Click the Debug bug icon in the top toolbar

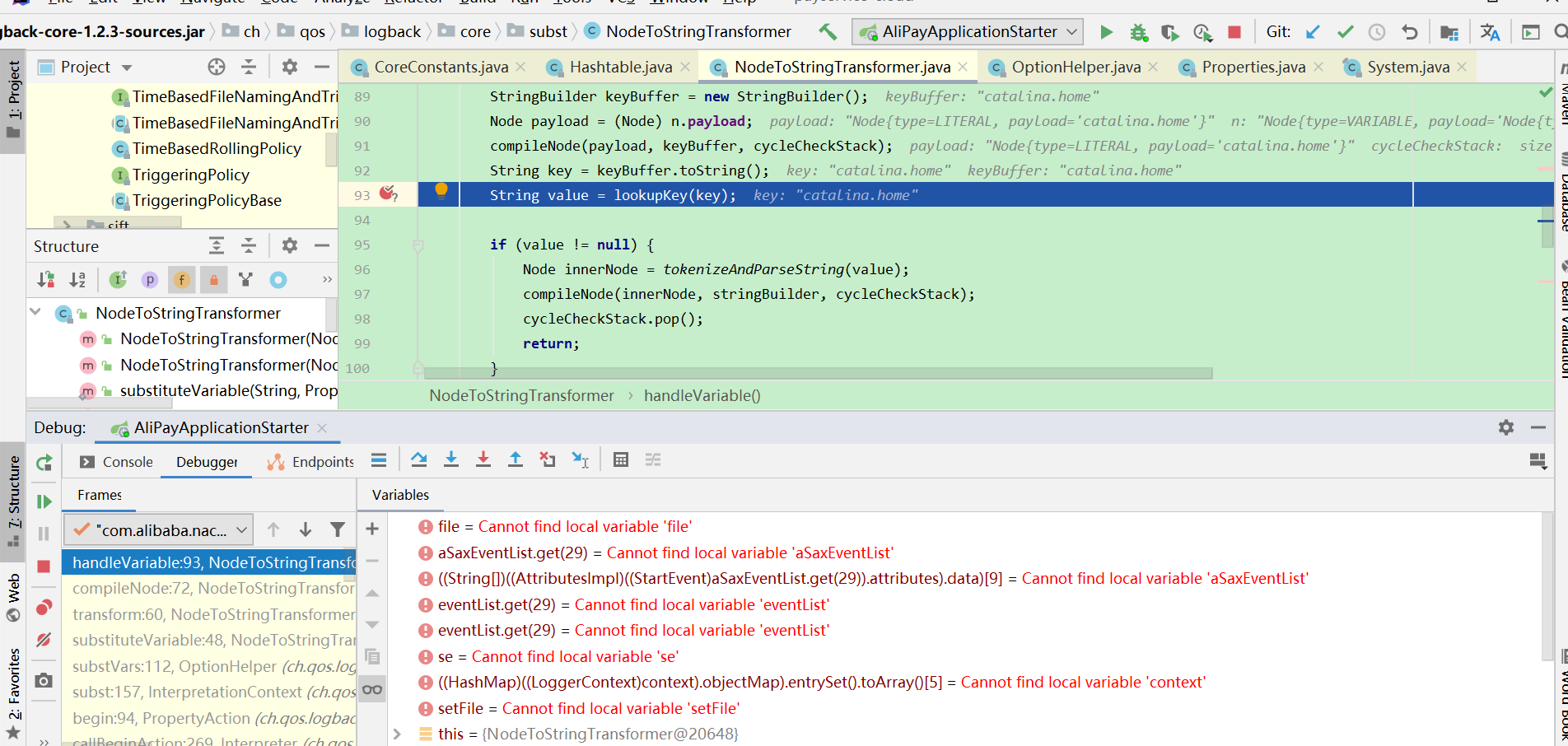point(1138,32)
